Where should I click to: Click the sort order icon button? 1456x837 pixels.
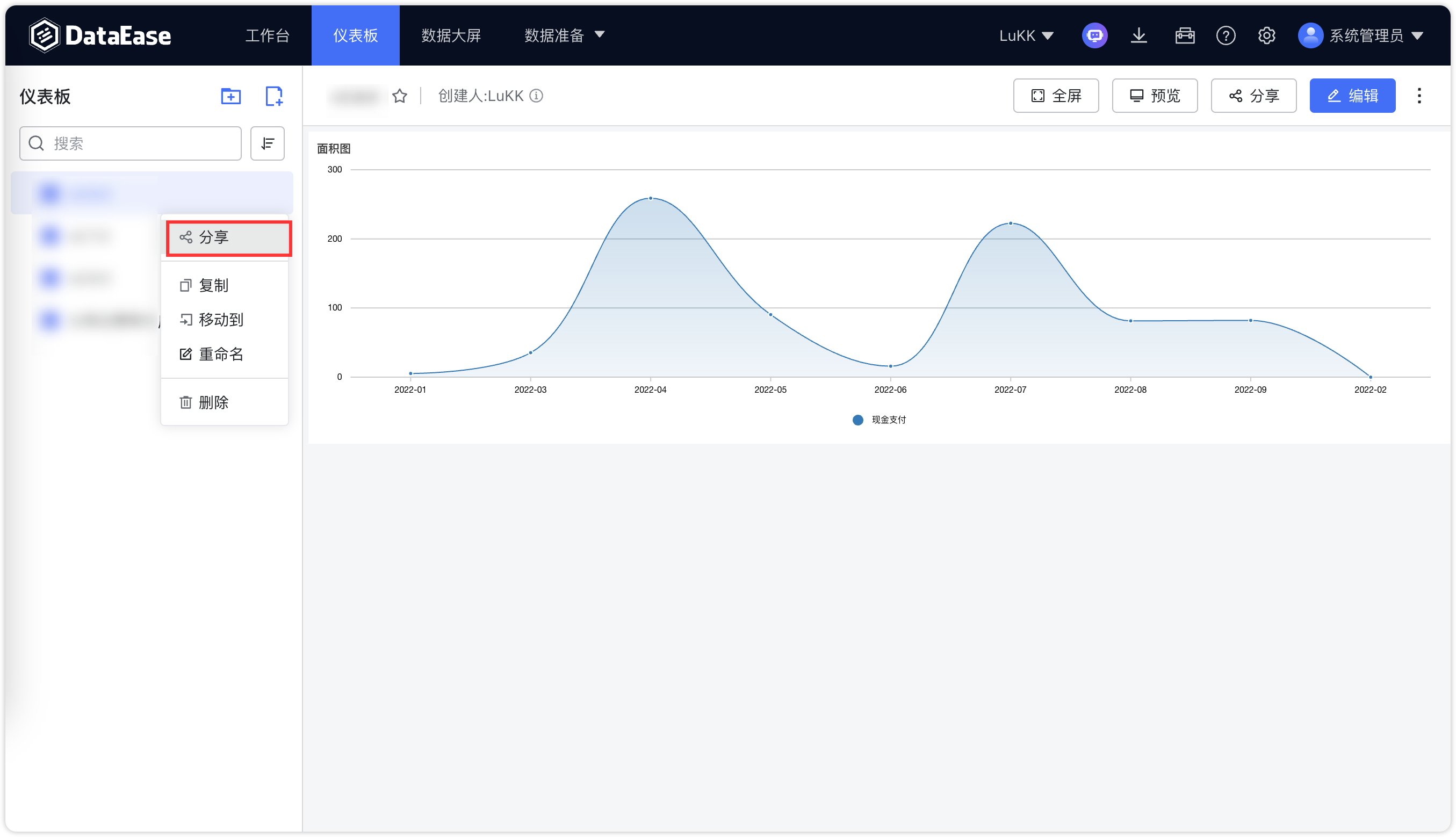pos(267,143)
